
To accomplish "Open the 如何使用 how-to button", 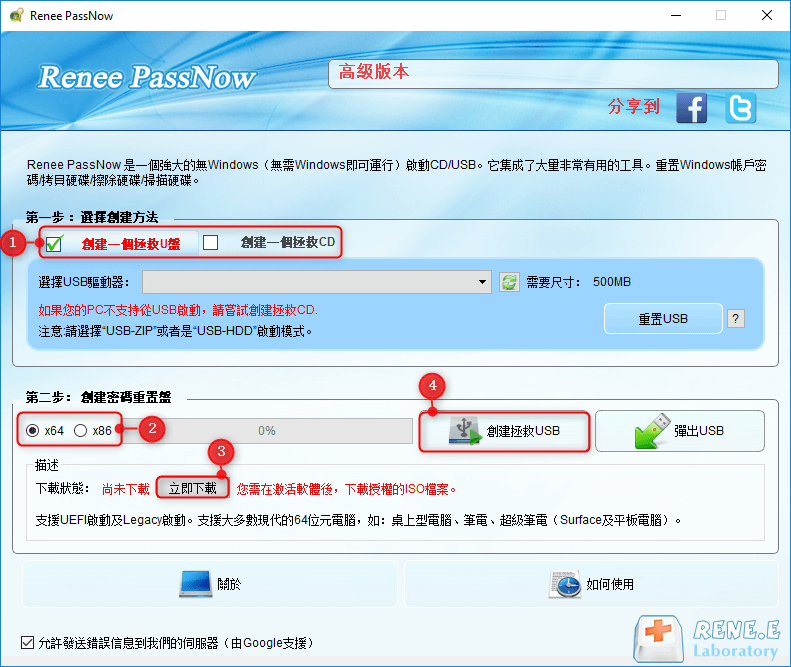I will tap(591, 584).
